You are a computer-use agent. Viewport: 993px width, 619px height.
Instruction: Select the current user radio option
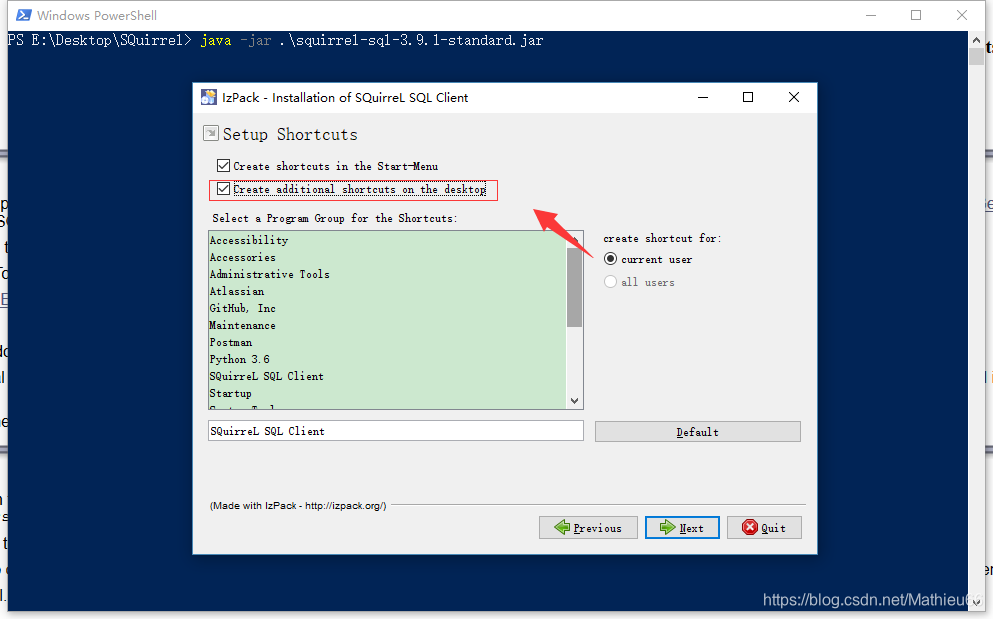610,258
